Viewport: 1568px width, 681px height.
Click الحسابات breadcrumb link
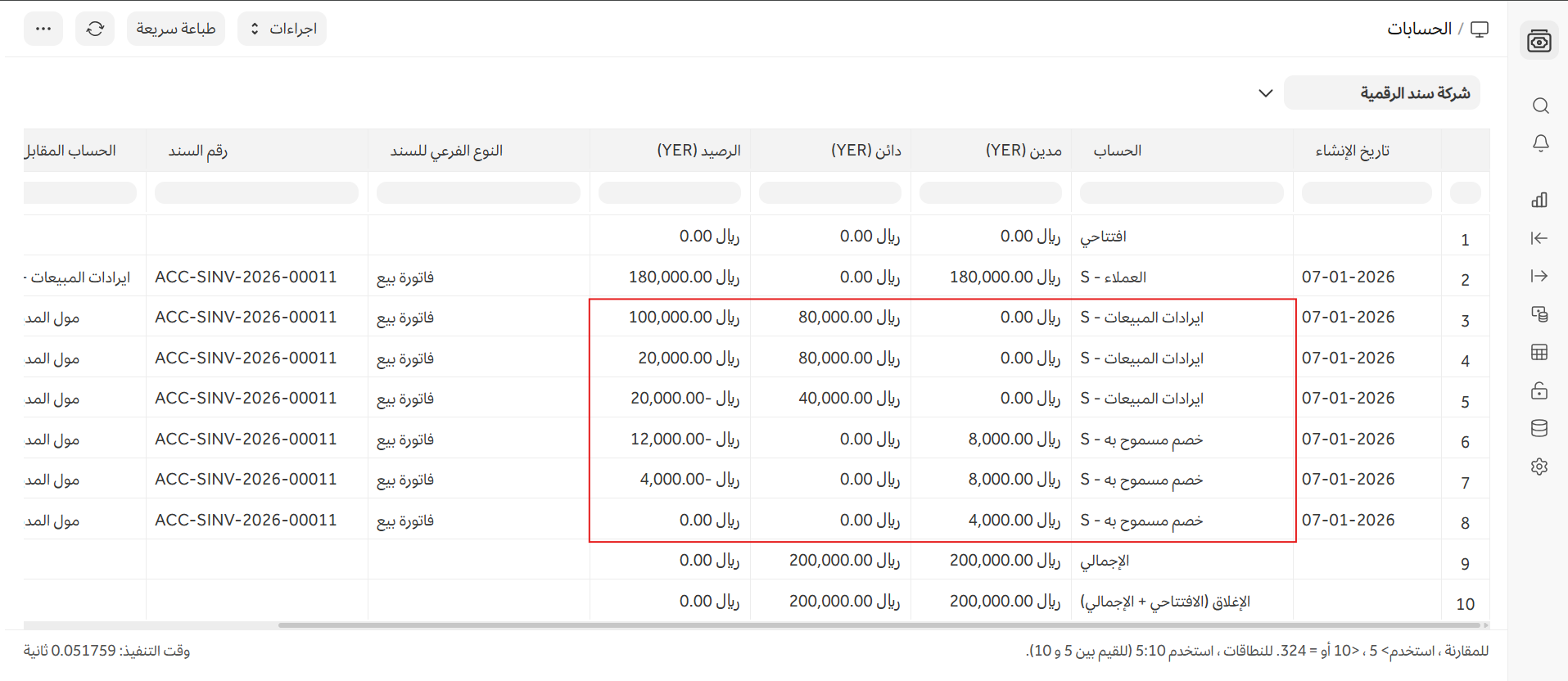[1418, 29]
